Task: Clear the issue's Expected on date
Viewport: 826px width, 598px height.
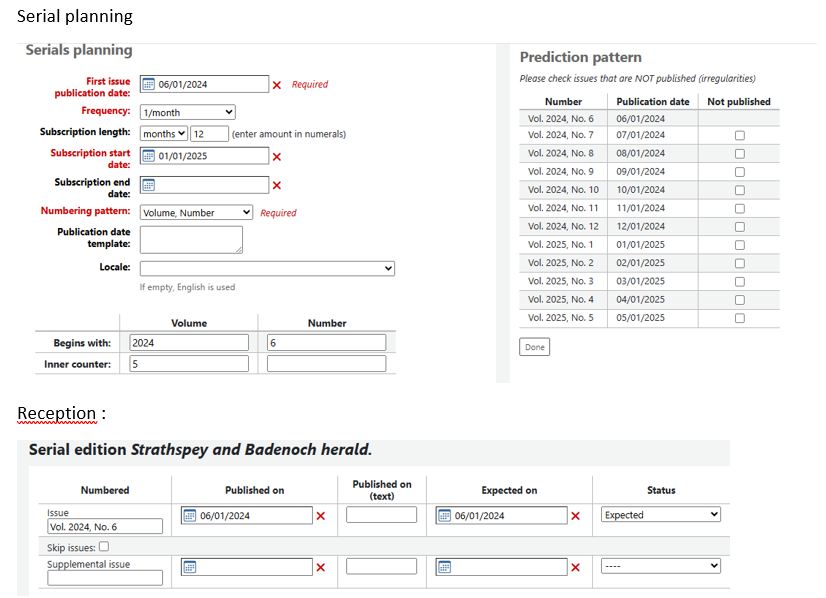Action: coord(575,516)
